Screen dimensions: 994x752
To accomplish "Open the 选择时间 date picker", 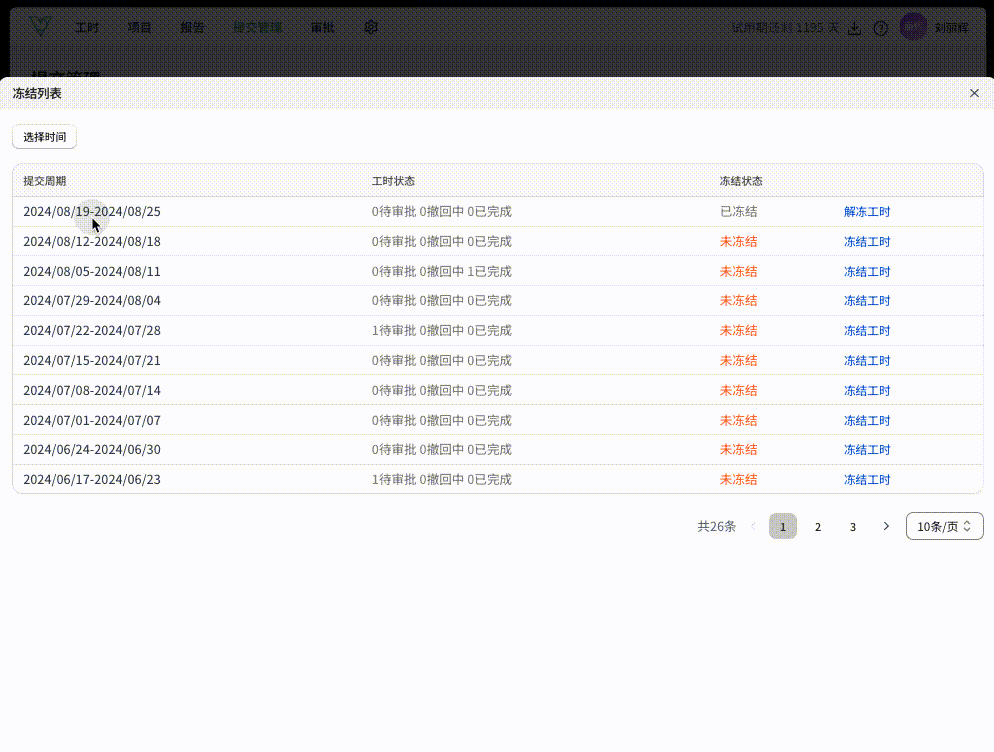I will pyautogui.click(x=44, y=137).
